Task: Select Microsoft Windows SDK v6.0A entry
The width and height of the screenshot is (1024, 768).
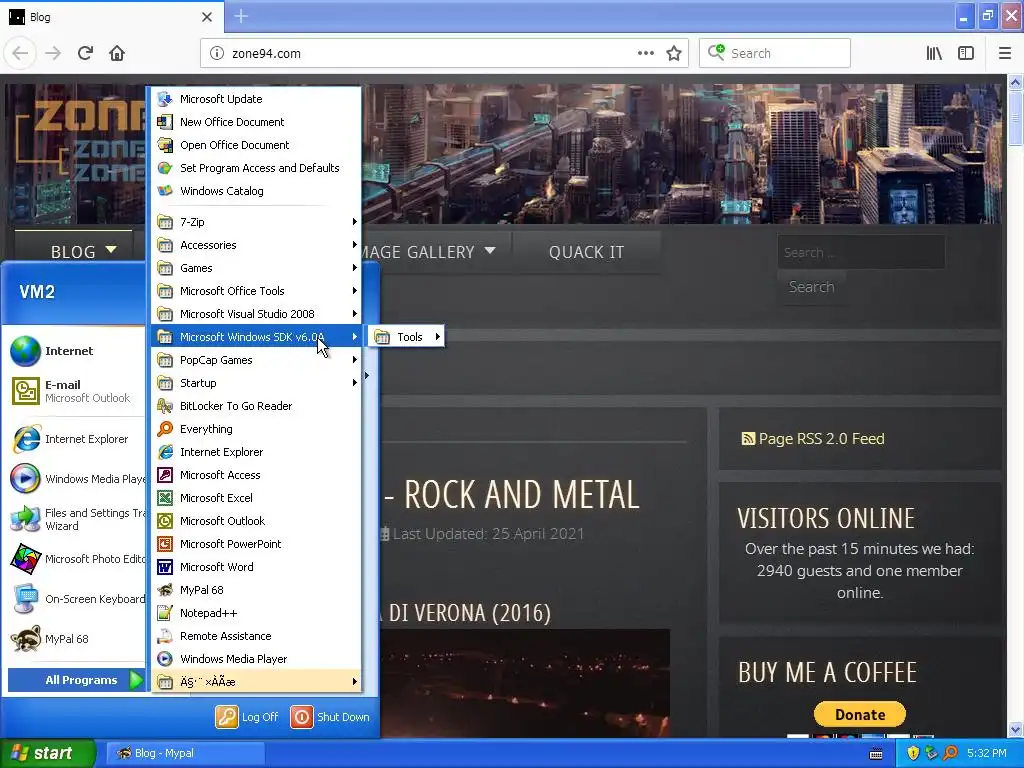Action: click(x=256, y=337)
